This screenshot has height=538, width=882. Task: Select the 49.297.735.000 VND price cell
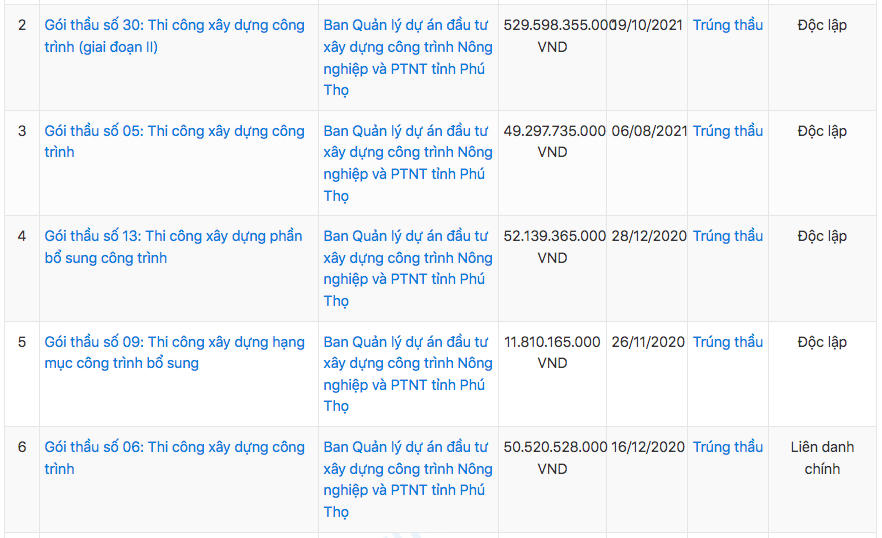[x=552, y=141]
